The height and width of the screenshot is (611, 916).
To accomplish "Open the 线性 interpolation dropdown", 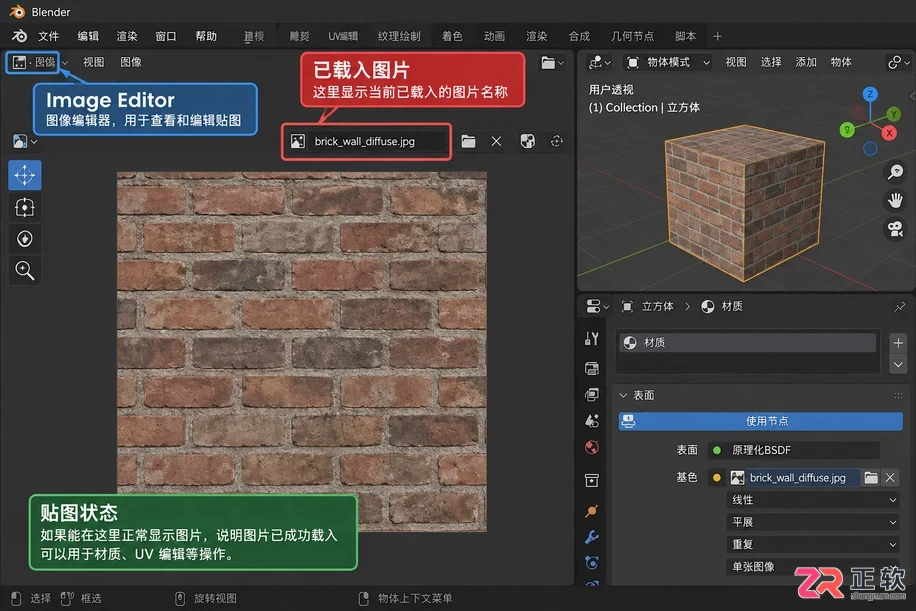I will click(814, 500).
